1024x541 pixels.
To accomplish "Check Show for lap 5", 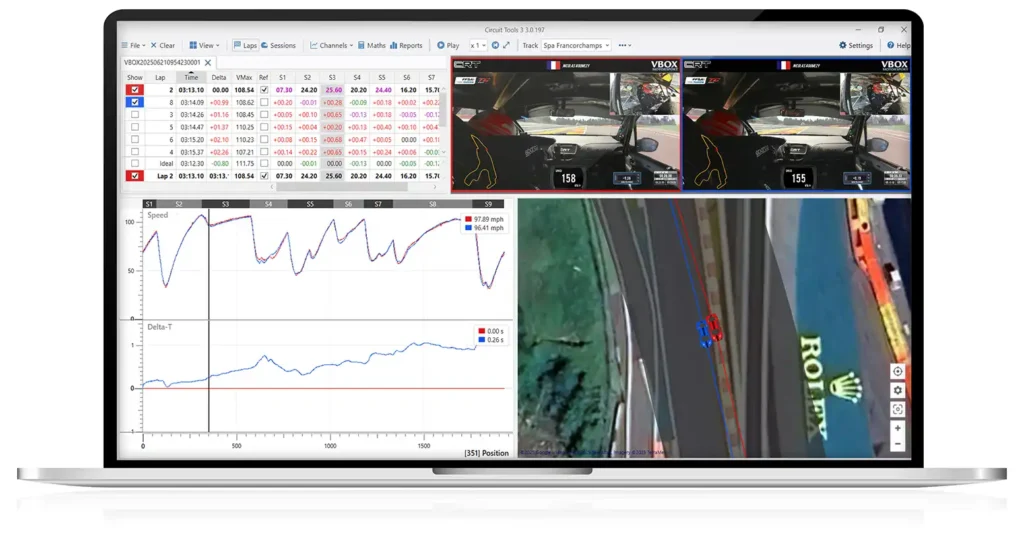I will 135,127.
